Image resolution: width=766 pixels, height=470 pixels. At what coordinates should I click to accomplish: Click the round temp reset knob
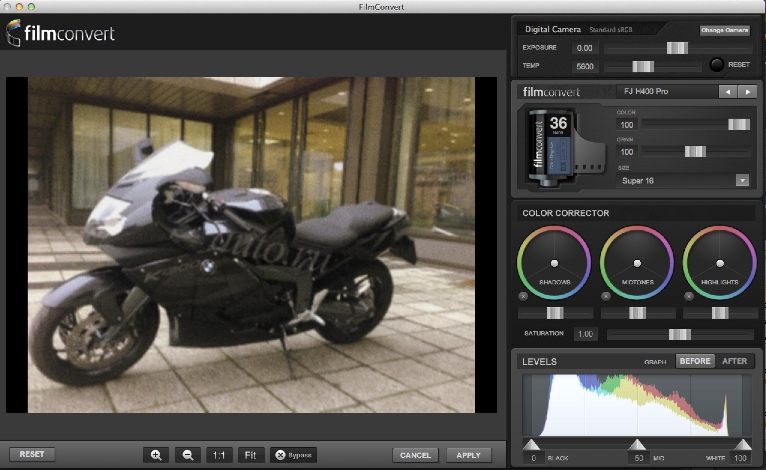click(x=716, y=64)
